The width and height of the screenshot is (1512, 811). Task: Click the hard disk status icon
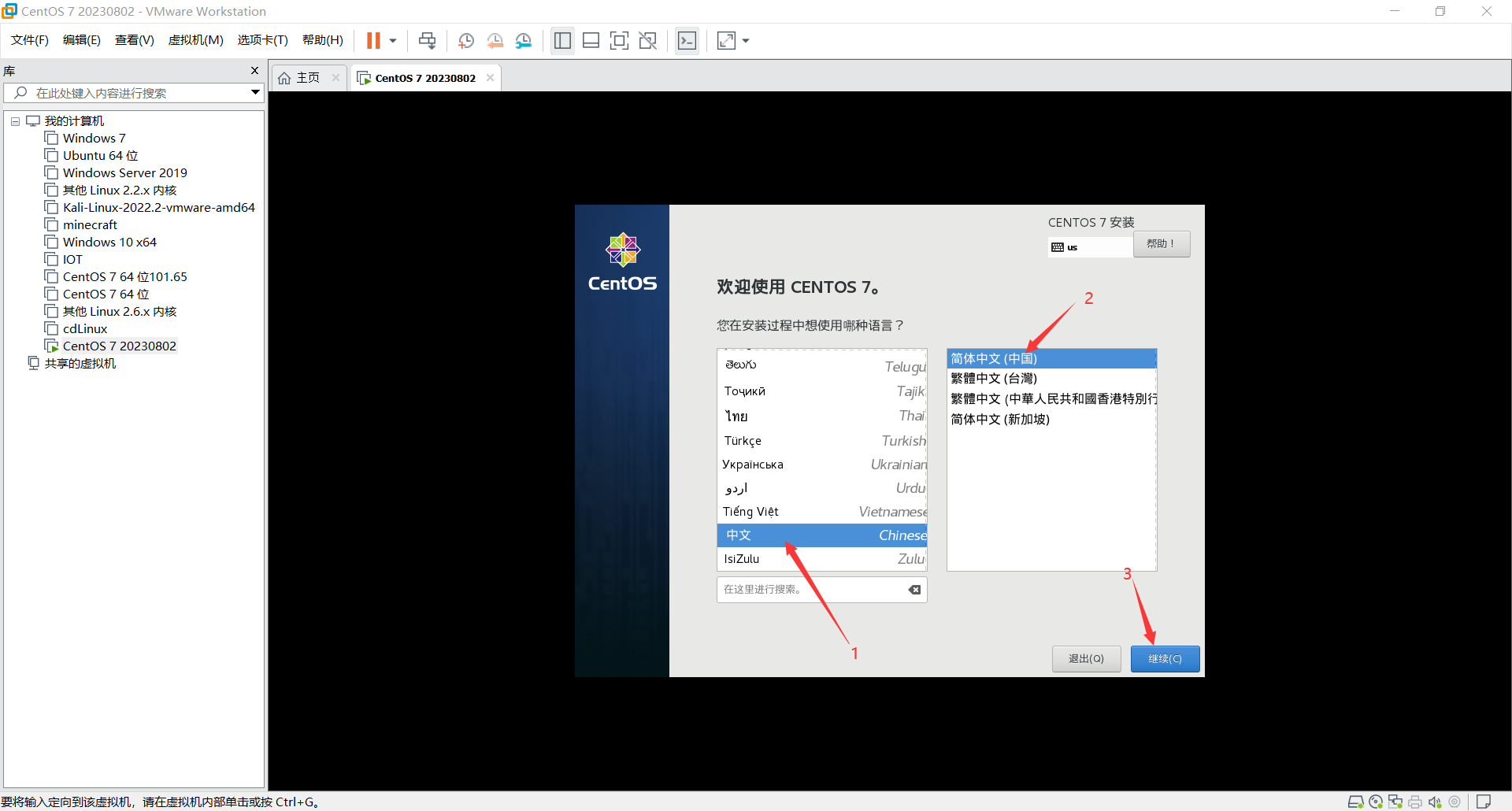[1355, 802]
